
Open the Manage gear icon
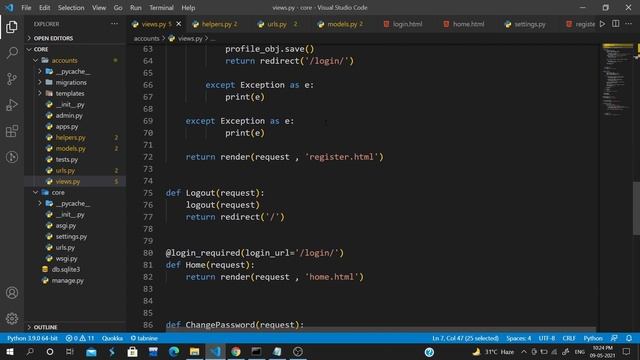(x=12, y=318)
